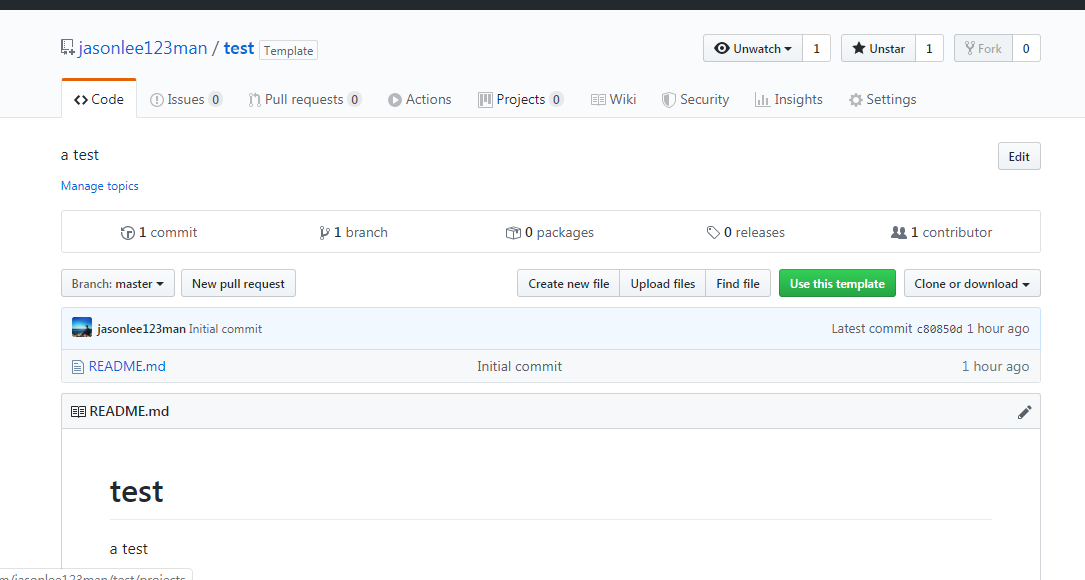Click the Template badge label
Image resolution: width=1085 pixels, height=580 pixels.
click(x=289, y=51)
